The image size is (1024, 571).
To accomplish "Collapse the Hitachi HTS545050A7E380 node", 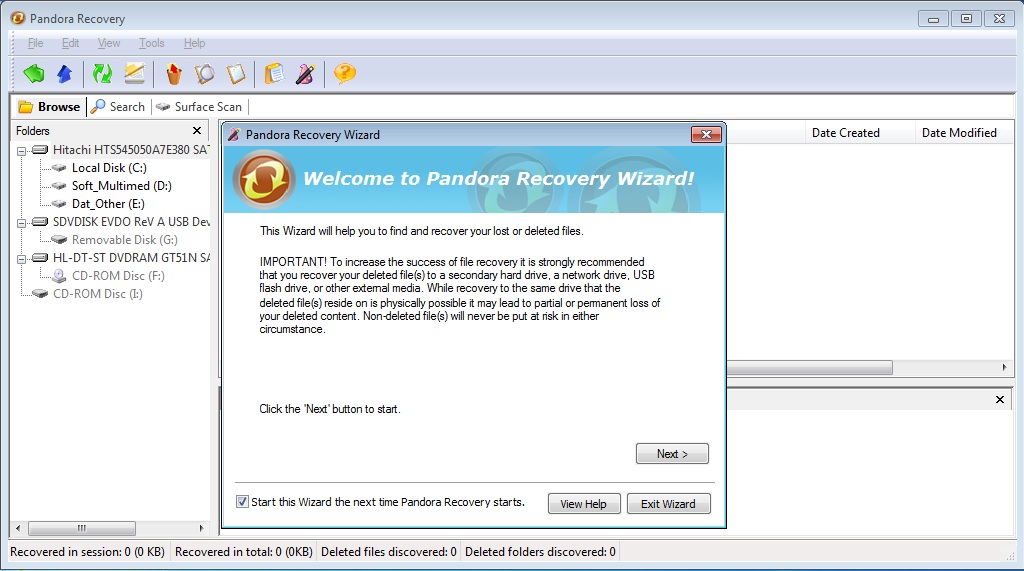I will [x=22, y=151].
